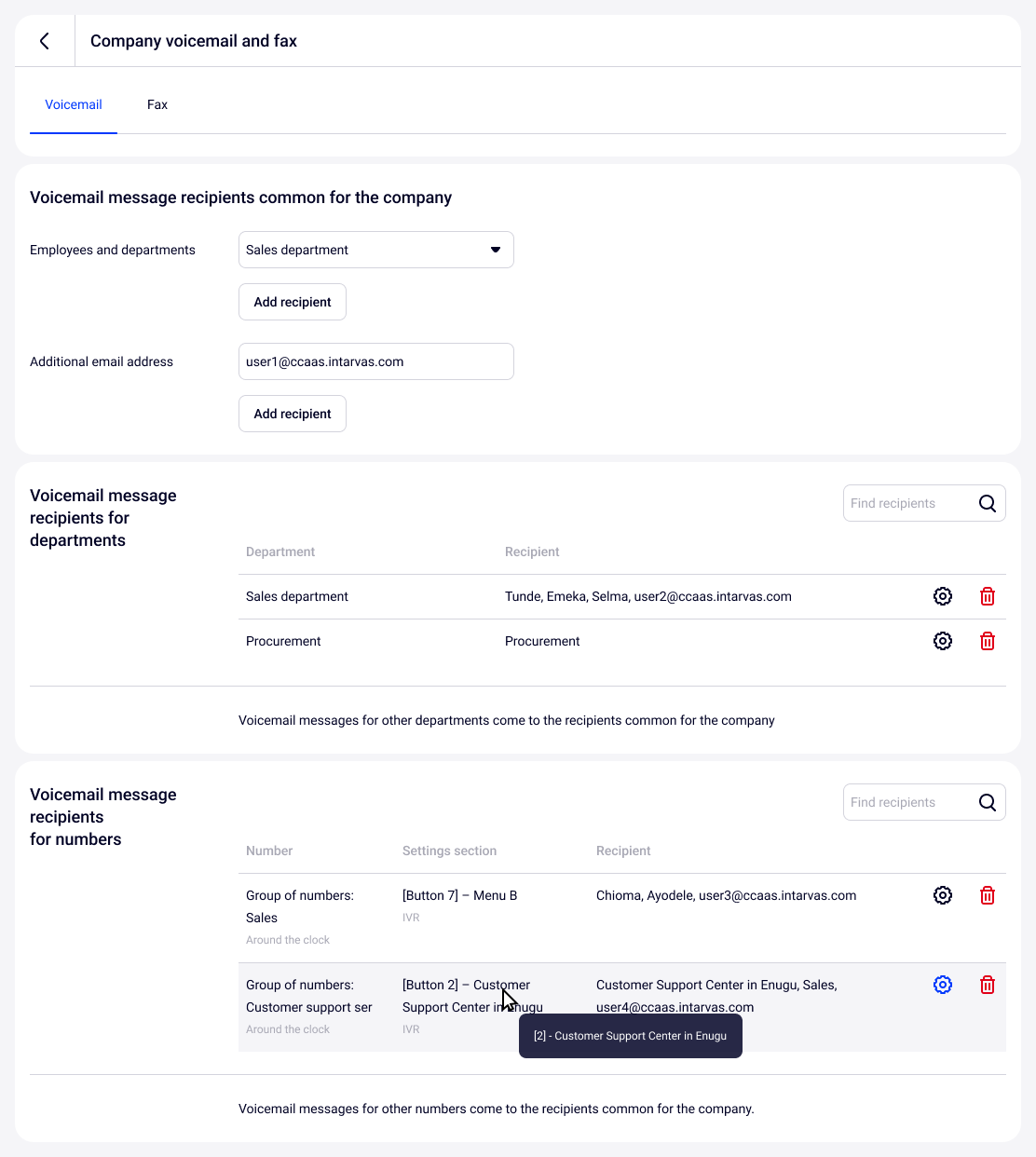Select the Button 2 Customer Support Center cell
Image resolution: width=1036 pixels, height=1157 pixels.
[466, 996]
